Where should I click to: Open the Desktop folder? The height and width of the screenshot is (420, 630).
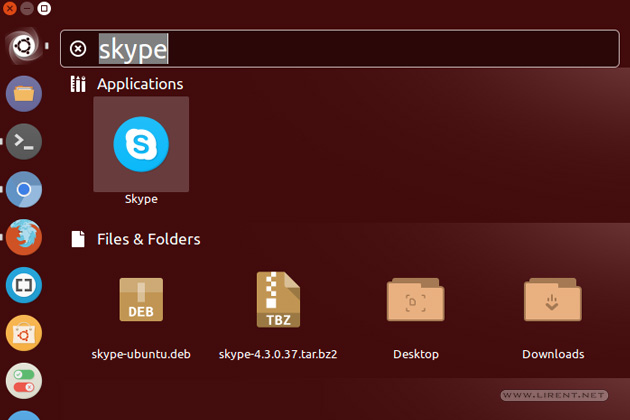tap(415, 299)
